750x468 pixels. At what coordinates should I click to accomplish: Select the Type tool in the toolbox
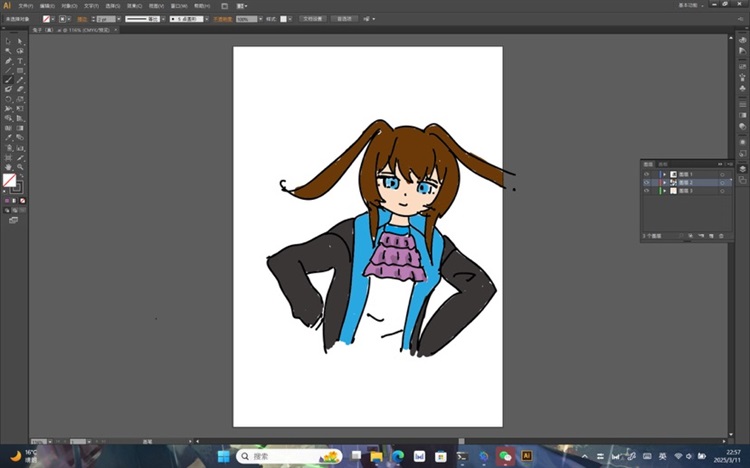pyautogui.click(x=20, y=61)
